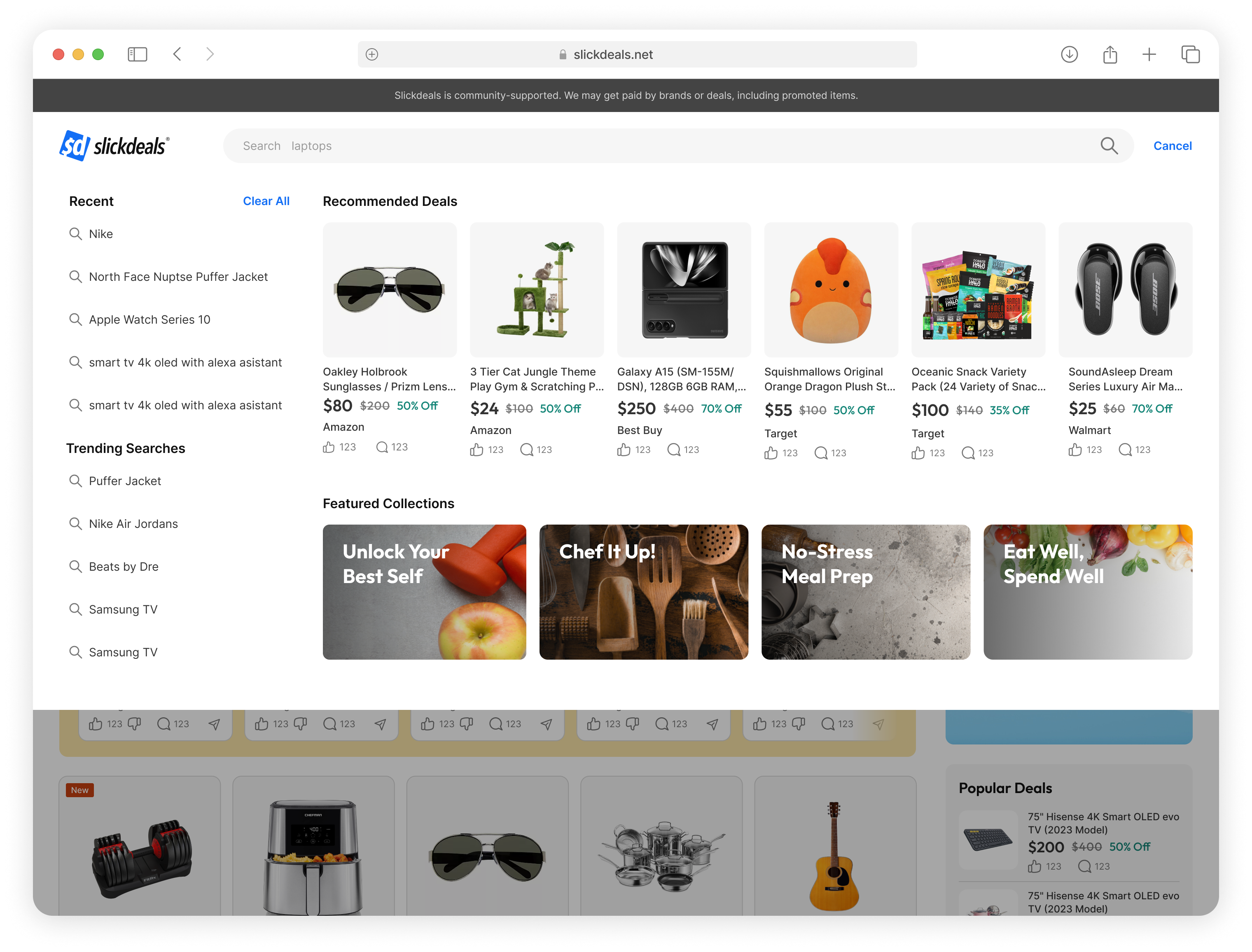Viewport: 1252px width, 952px height.
Task: Click the Slickdeals logo
Action: [x=114, y=146]
